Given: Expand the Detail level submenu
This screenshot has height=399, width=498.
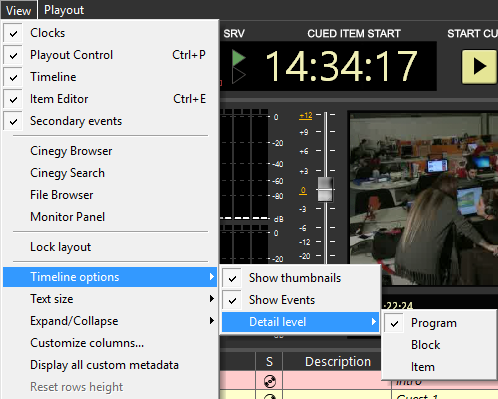Looking at the screenshot, I should click(x=300, y=322).
